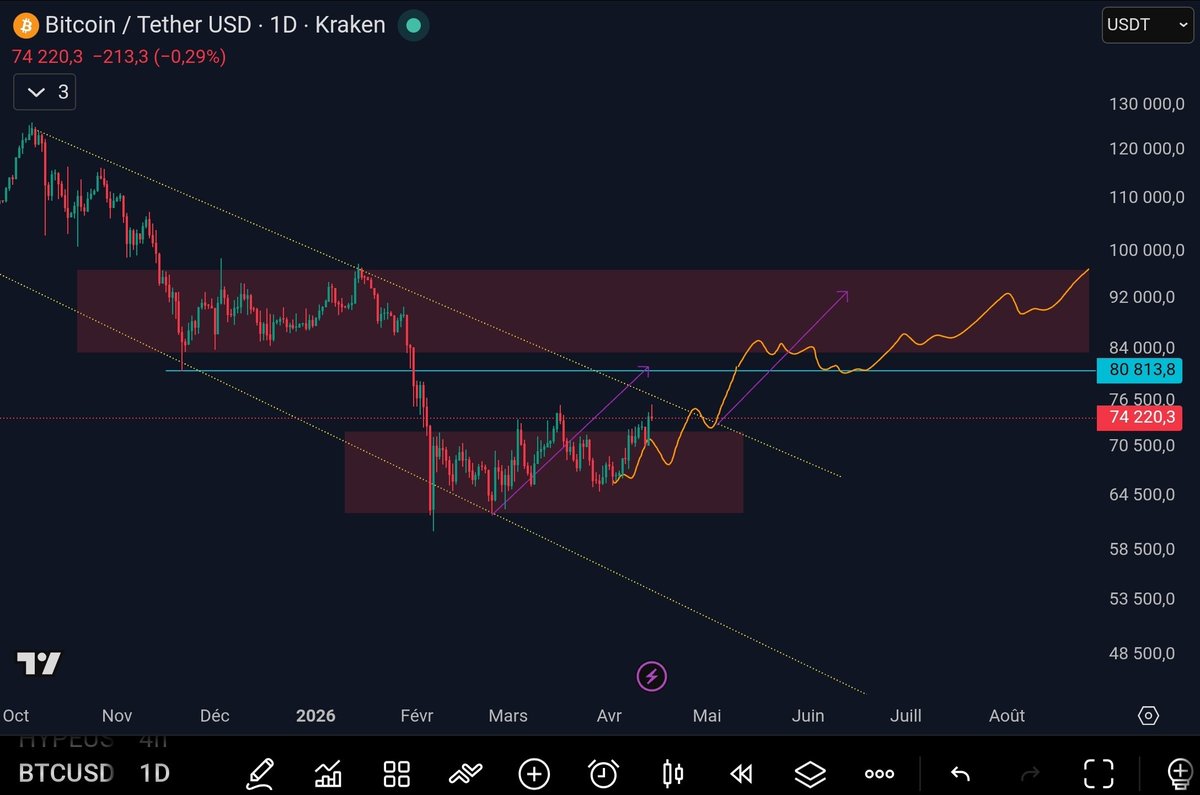Create a price alert with alarm clock
The height and width of the screenshot is (795, 1200).
(603, 773)
